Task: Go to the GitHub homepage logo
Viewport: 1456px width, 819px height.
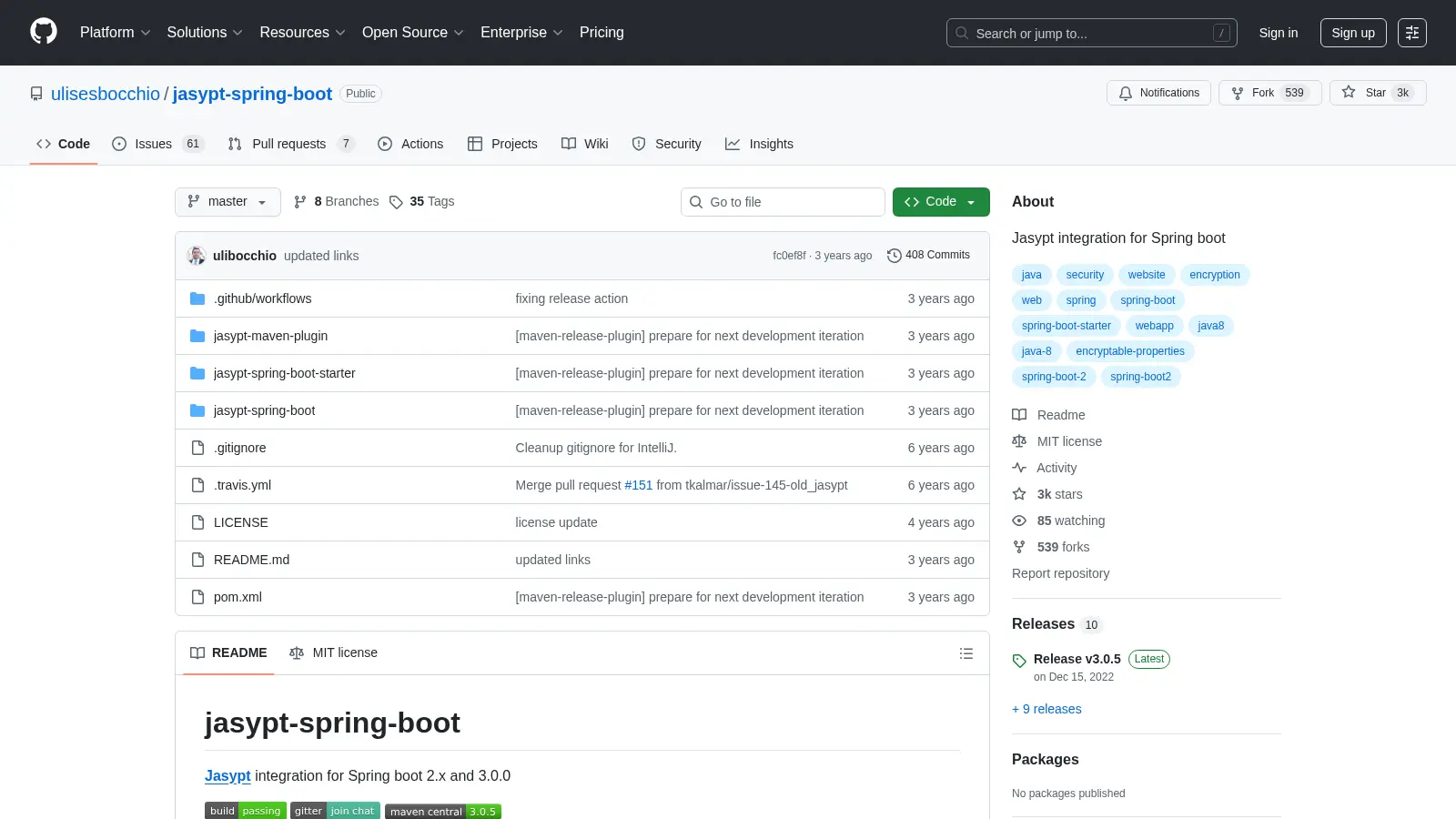Action: [x=44, y=32]
